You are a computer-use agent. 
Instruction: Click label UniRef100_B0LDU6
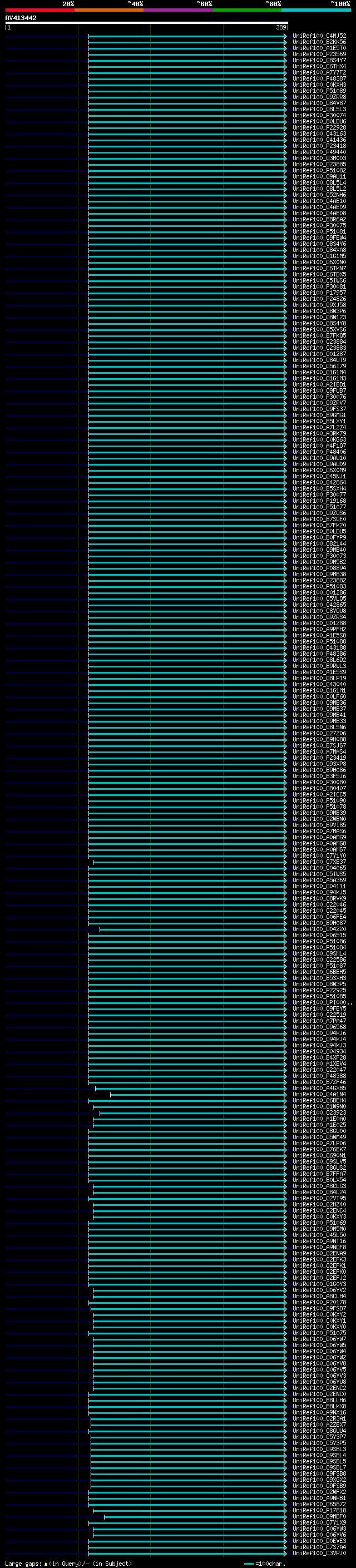point(319,122)
